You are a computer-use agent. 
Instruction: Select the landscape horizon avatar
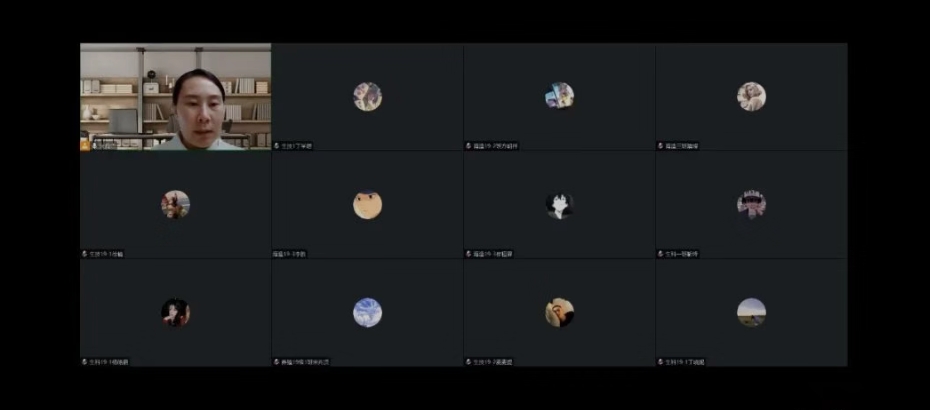click(x=751, y=313)
